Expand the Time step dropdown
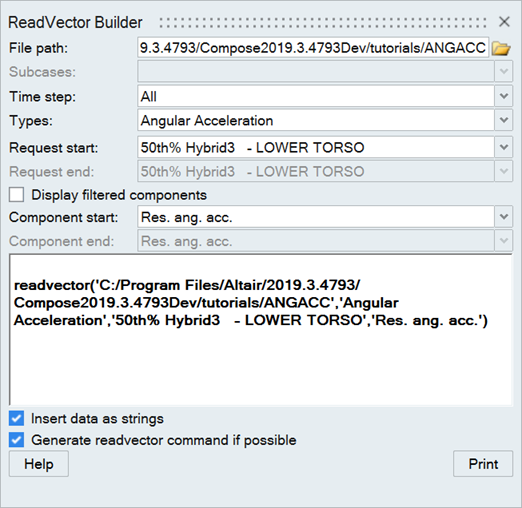The image size is (522, 508). point(504,96)
